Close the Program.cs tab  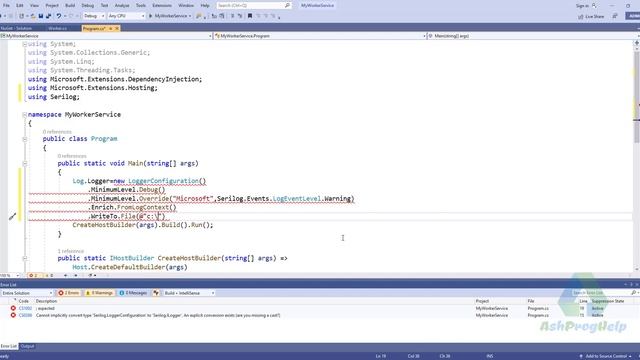(117, 29)
